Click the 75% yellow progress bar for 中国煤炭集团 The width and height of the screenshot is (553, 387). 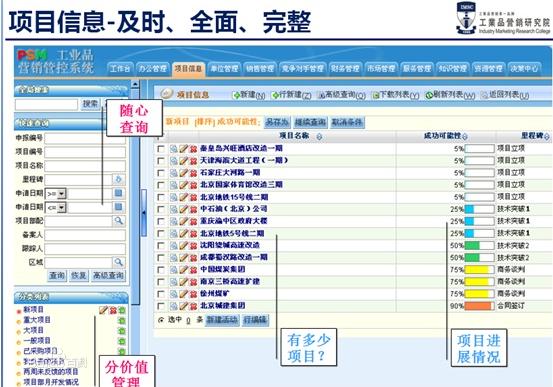pos(479,270)
